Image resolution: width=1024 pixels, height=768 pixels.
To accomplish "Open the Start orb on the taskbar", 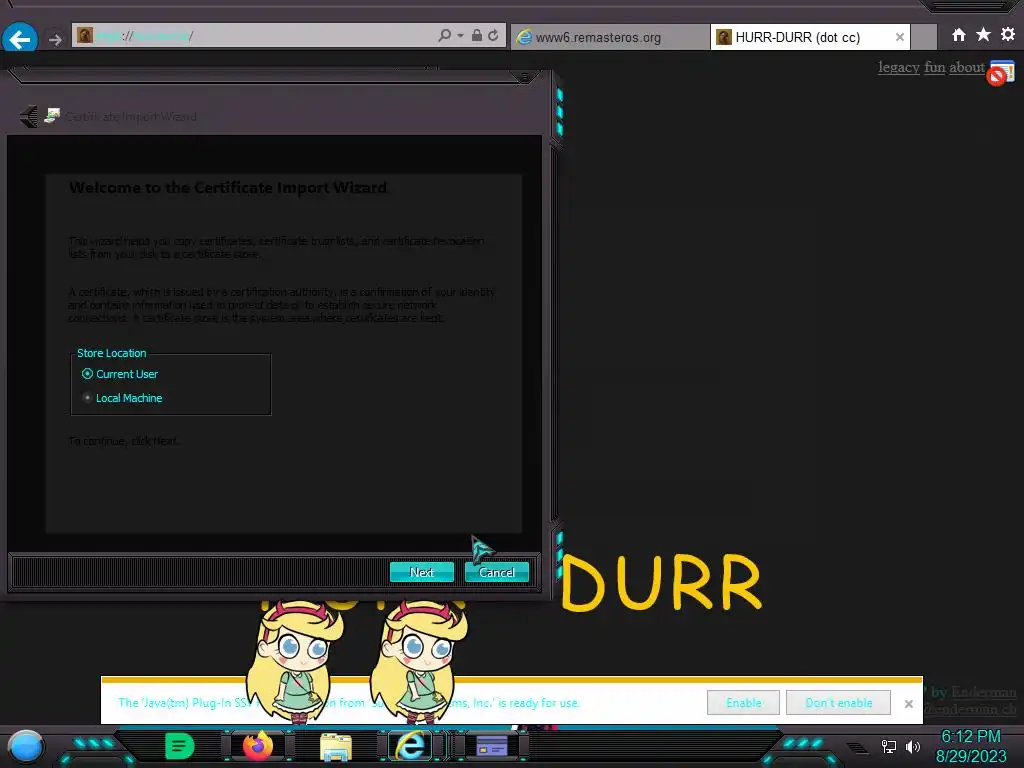I will tap(26, 746).
